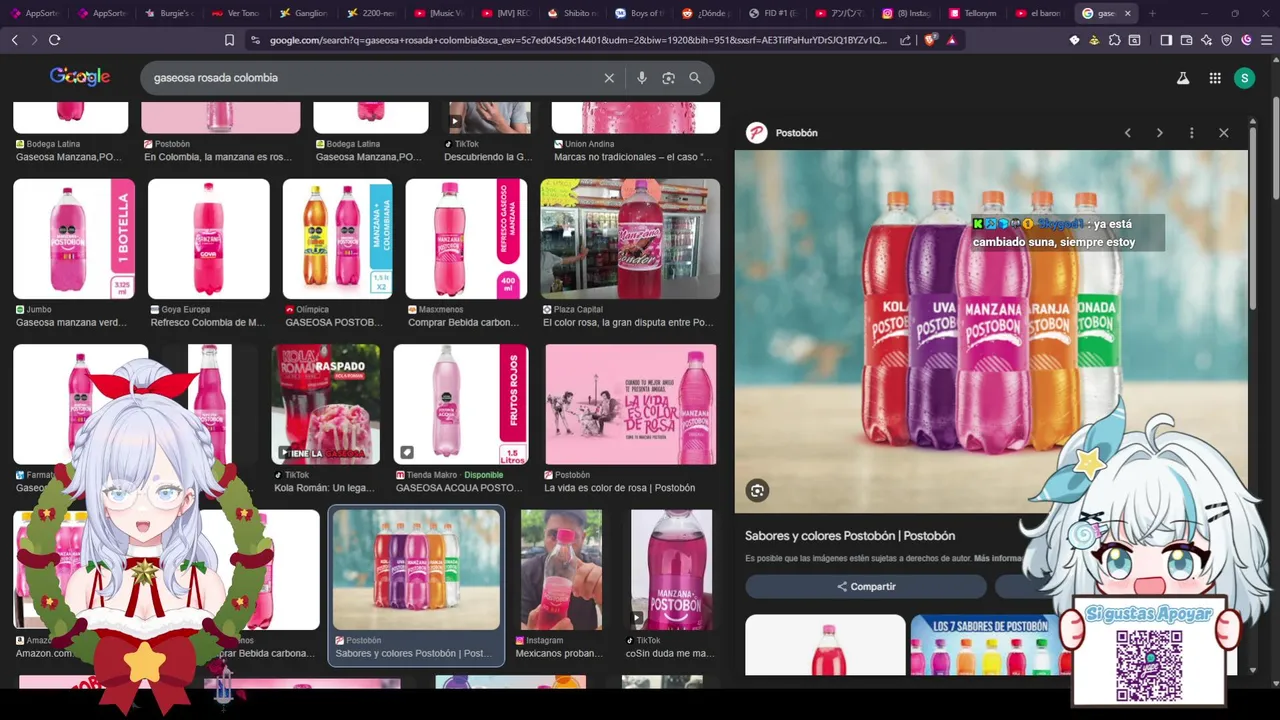Open Google Search Labs flask icon
The height and width of the screenshot is (720, 1280).
tap(1183, 78)
